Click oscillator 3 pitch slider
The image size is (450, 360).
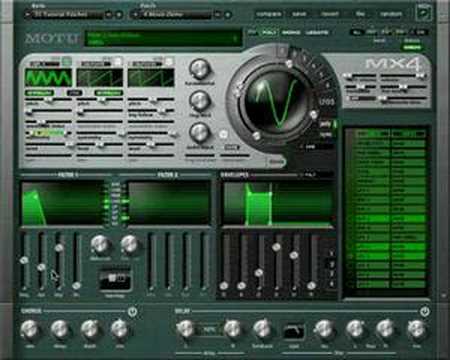(151, 99)
